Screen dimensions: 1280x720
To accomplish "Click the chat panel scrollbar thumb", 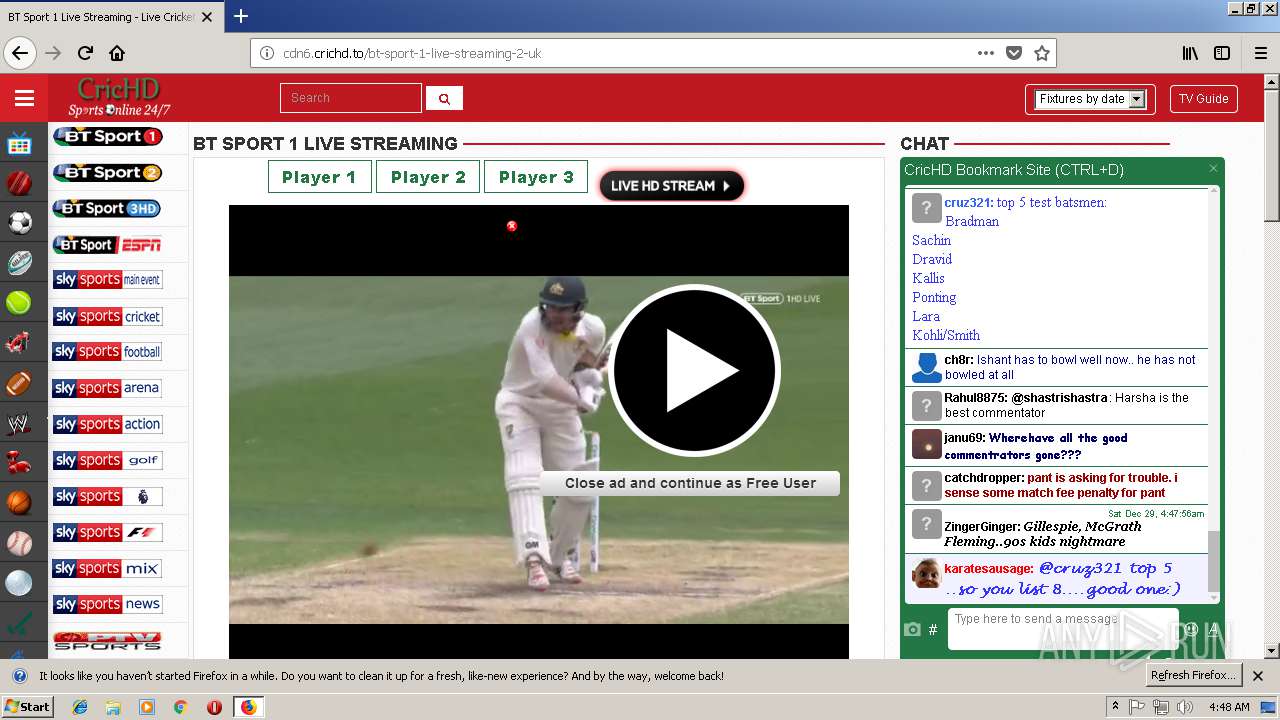I will pyautogui.click(x=1214, y=561).
